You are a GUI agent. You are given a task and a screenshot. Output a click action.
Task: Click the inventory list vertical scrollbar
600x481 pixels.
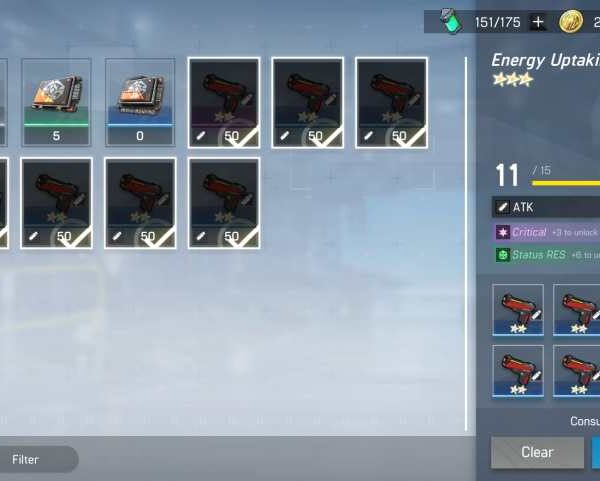pyautogui.click(x=466, y=244)
